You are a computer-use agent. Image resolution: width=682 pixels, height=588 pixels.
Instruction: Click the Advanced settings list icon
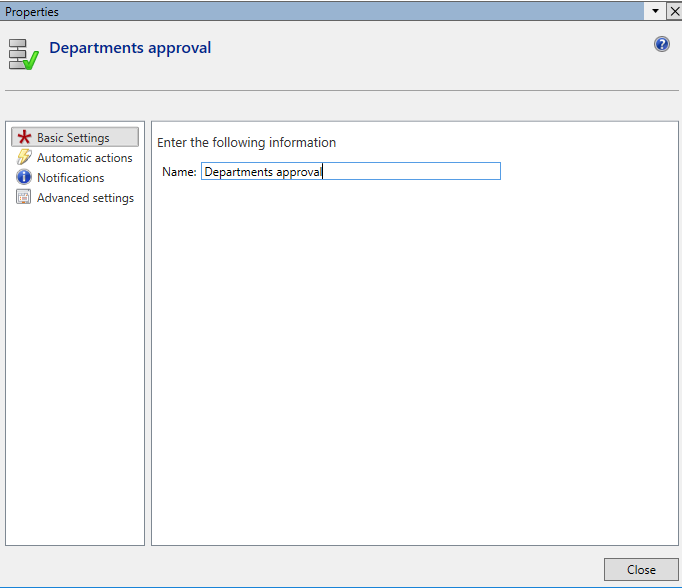click(24, 198)
